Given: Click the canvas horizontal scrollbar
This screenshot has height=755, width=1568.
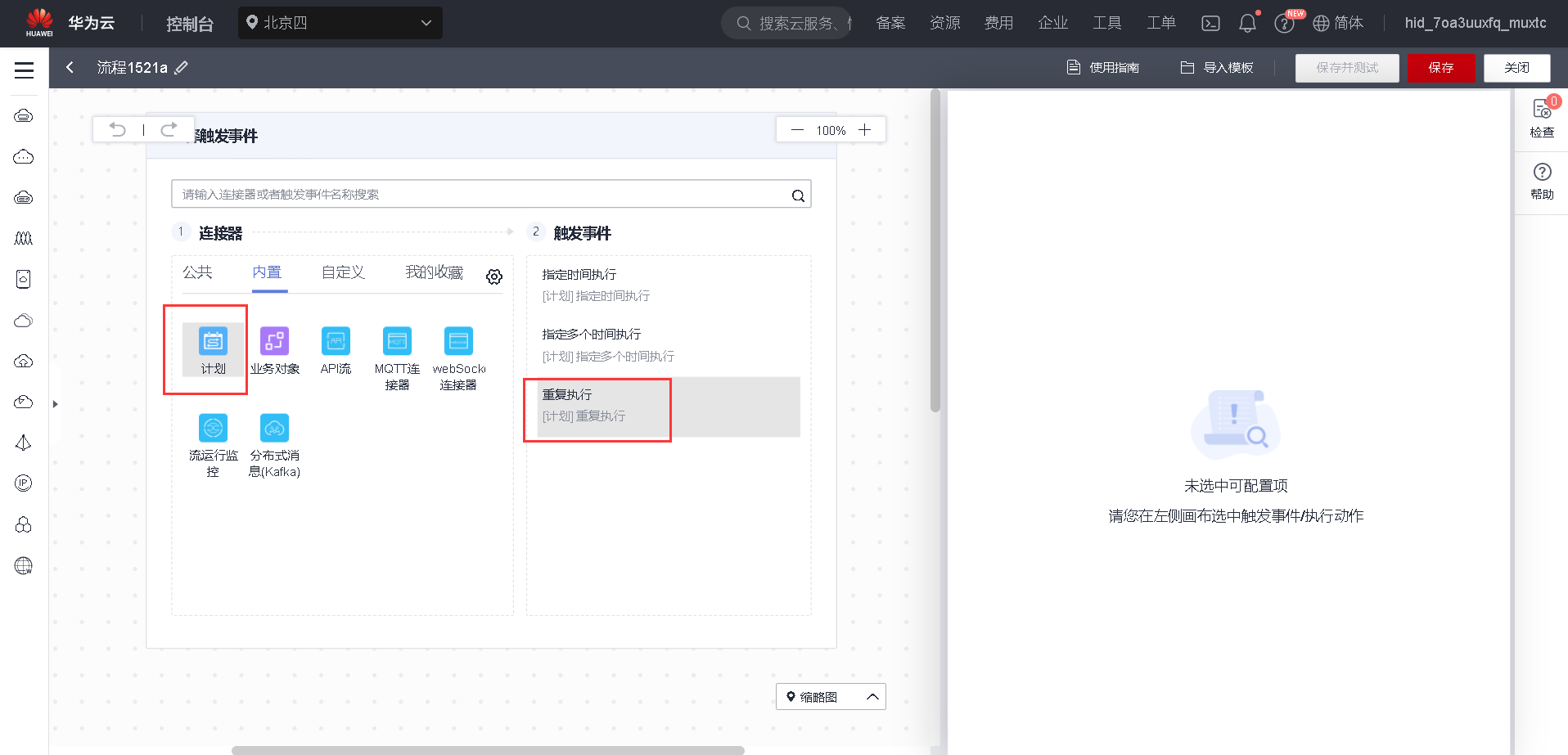Looking at the screenshot, I should 488,750.
